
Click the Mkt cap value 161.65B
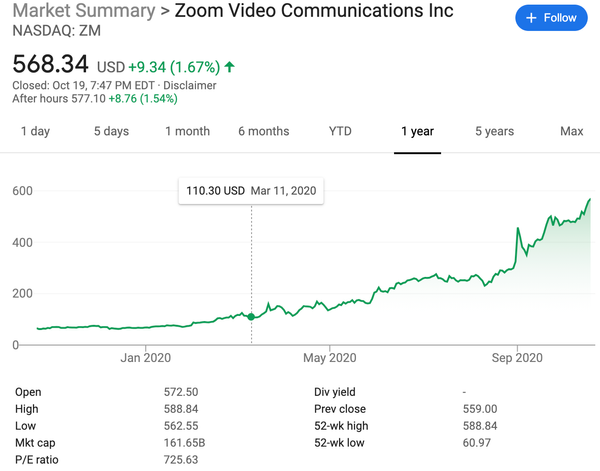tap(184, 443)
